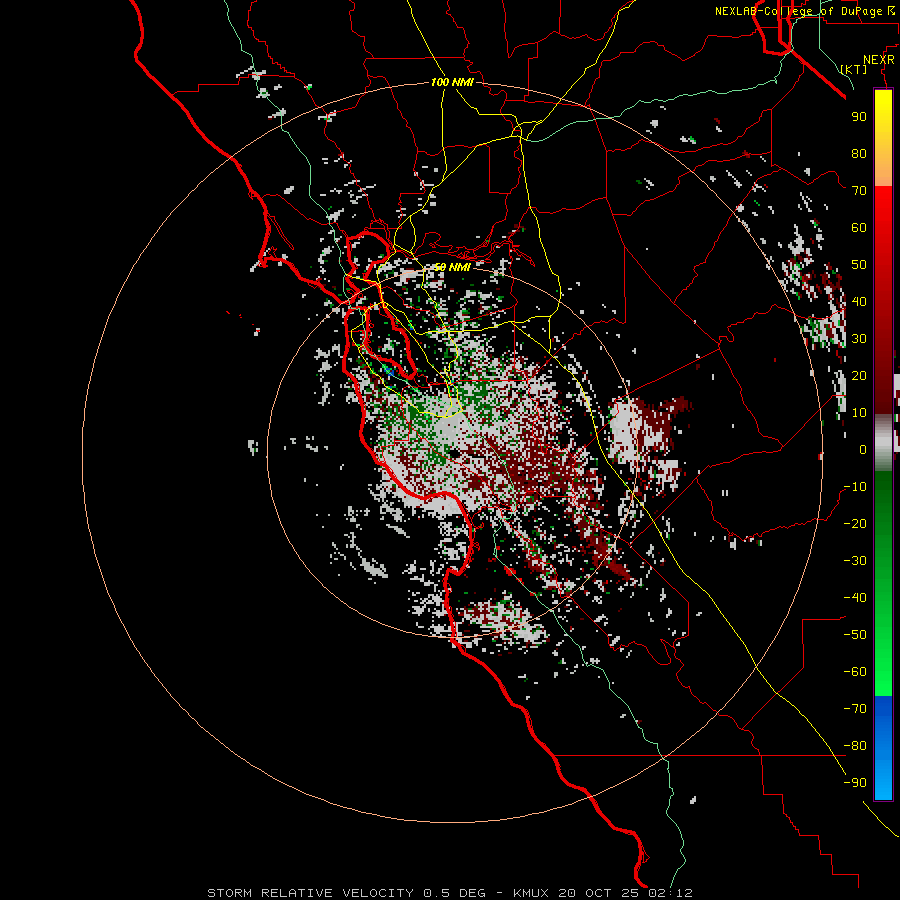Screen dimensions: 900x900
Task: Click the 0 value on the velocity scale
Action: point(863,450)
